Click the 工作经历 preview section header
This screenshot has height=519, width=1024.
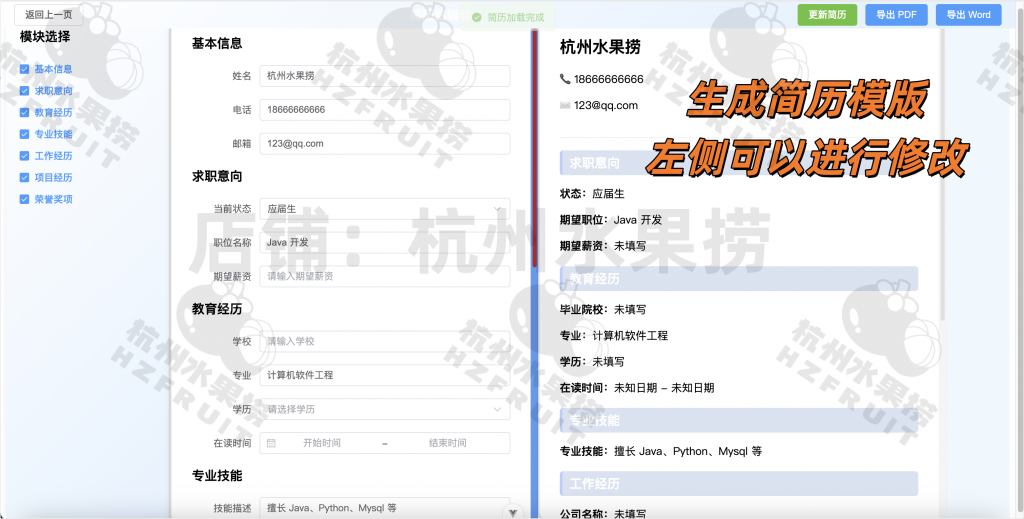click(739, 484)
